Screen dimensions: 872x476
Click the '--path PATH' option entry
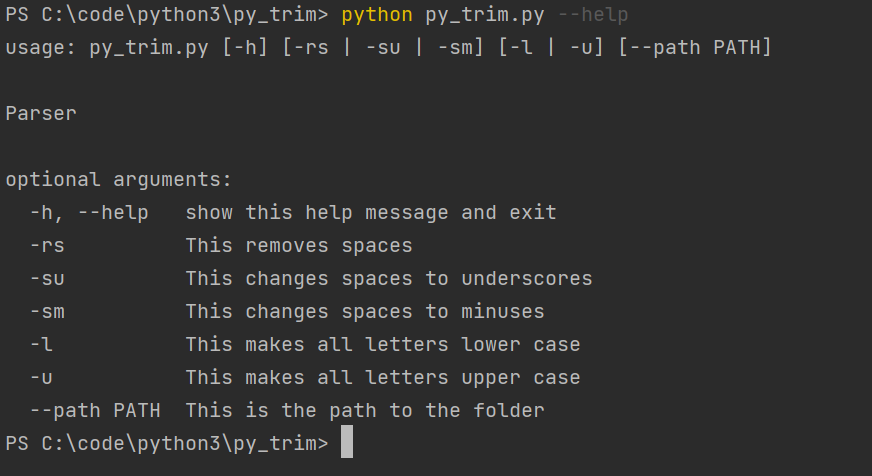pyautogui.click(x=95, y=411)
